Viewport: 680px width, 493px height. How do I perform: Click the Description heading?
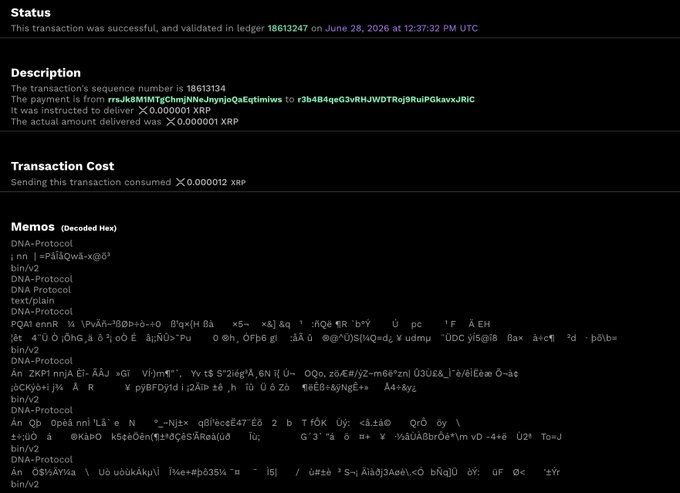click(46, 73)
